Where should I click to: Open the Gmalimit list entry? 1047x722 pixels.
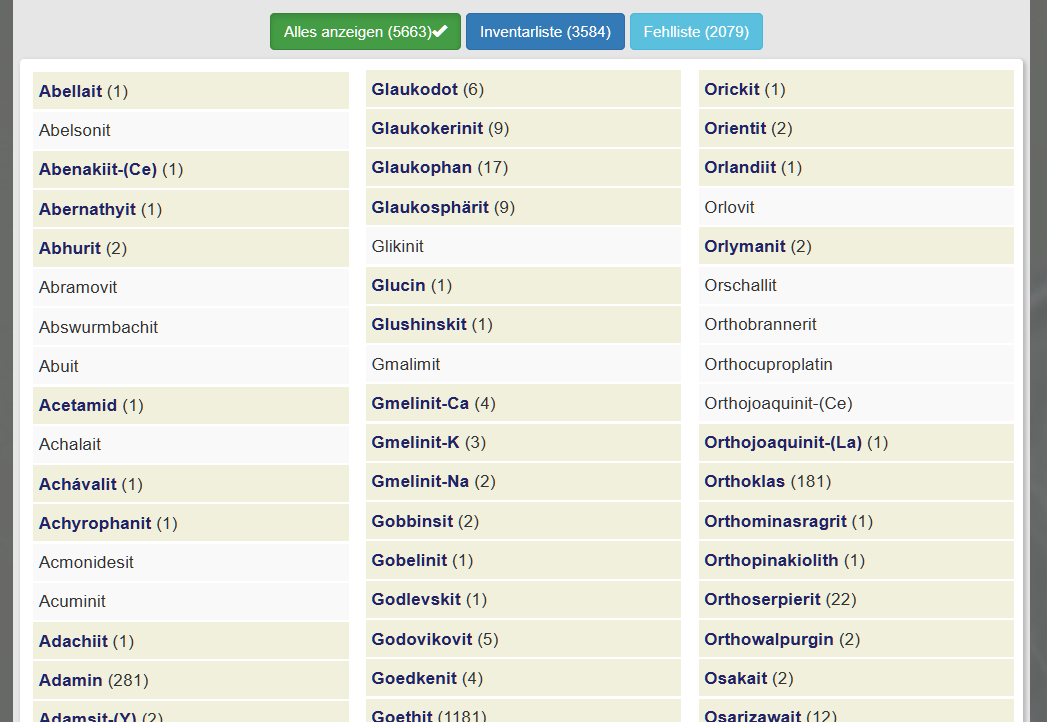(x=406, y=364)
